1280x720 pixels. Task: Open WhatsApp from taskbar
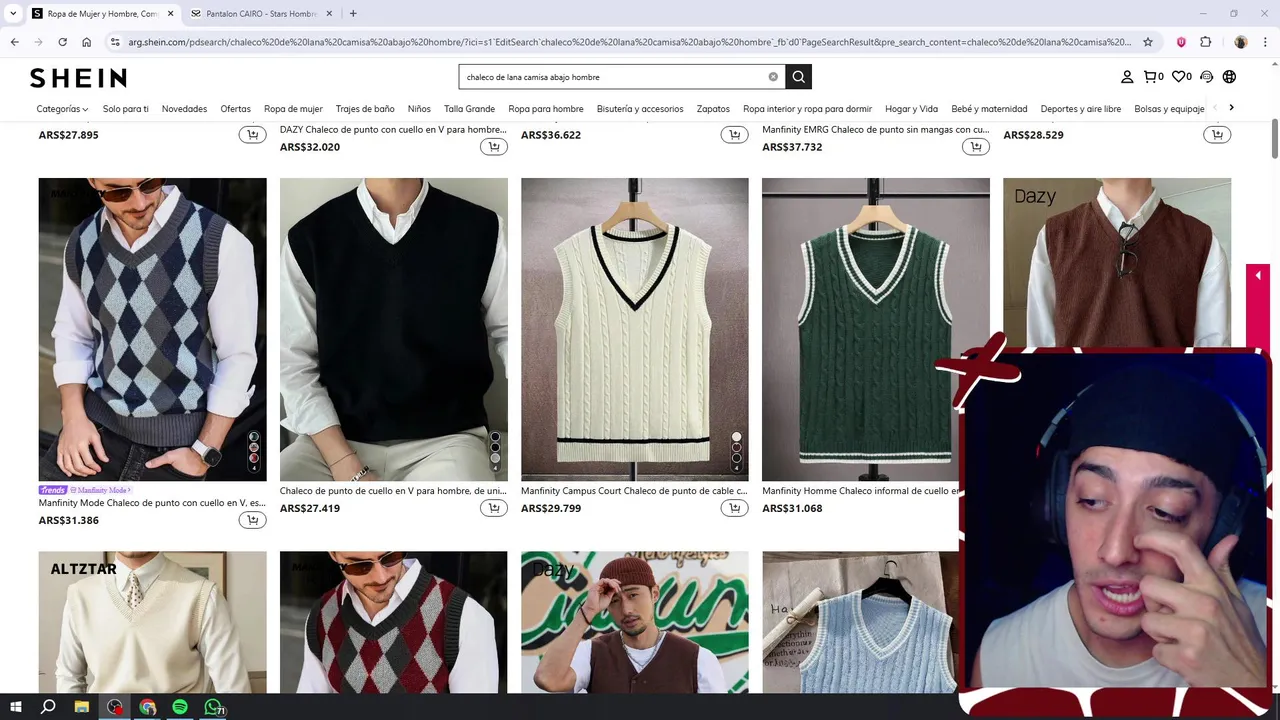tap(213, 707)
